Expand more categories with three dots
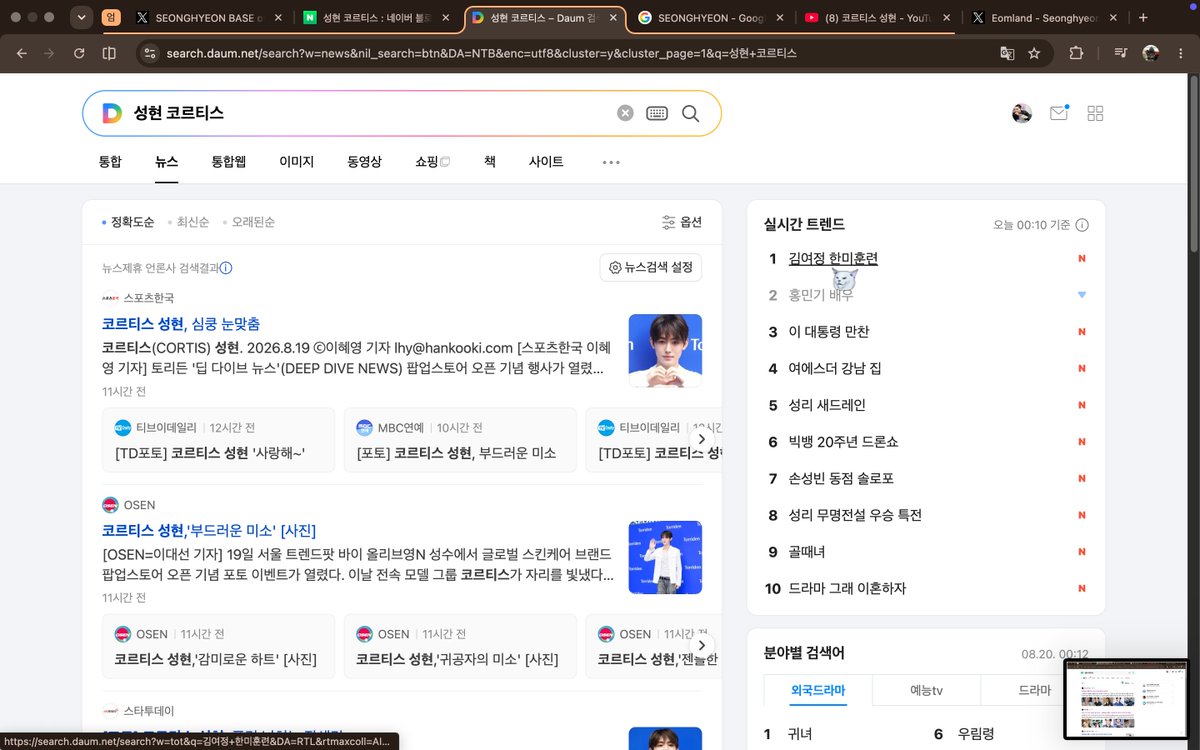Screen dimensions: 1200x750 click(x=611, y=162)
